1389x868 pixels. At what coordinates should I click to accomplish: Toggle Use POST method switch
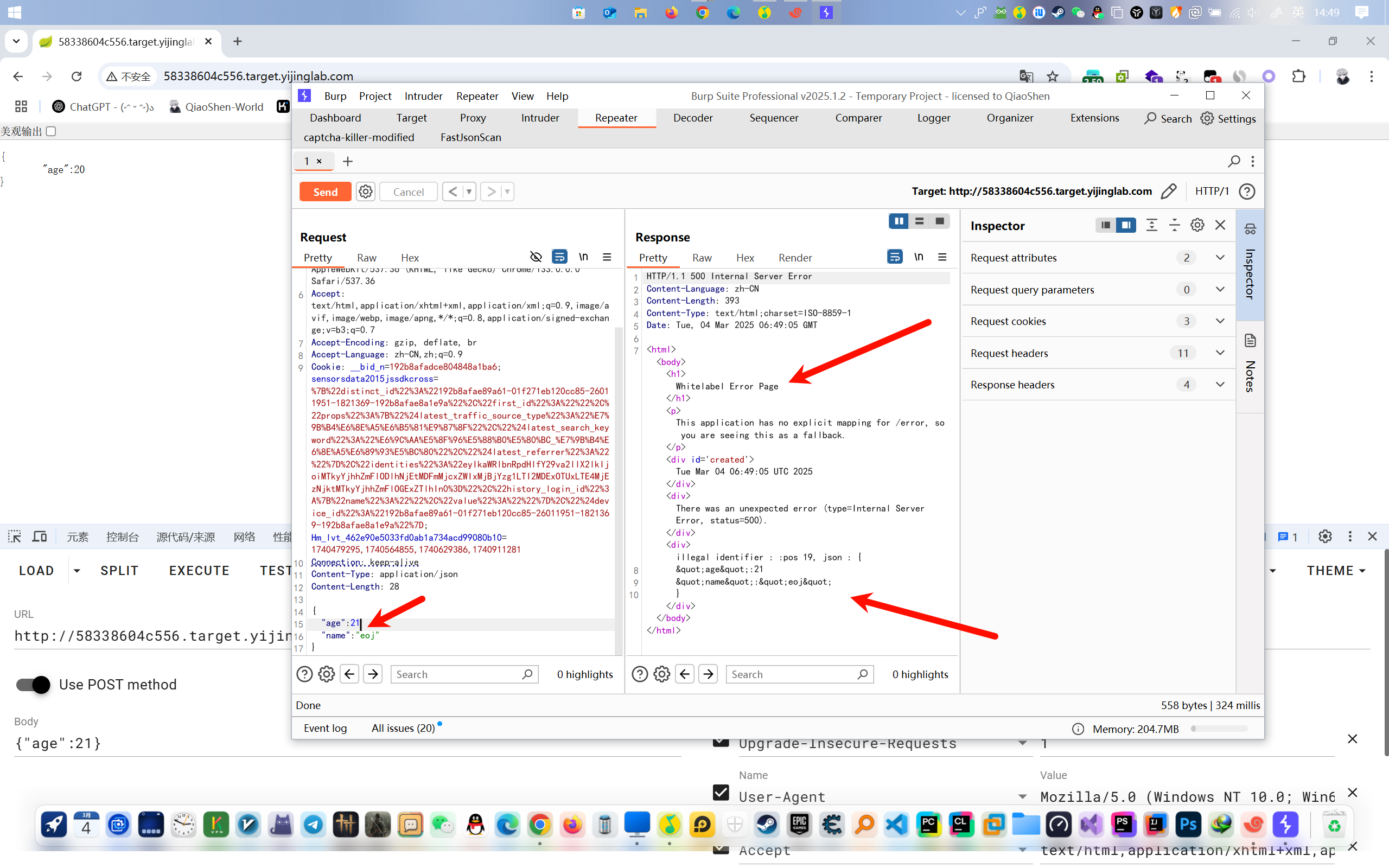click(33, 684)
